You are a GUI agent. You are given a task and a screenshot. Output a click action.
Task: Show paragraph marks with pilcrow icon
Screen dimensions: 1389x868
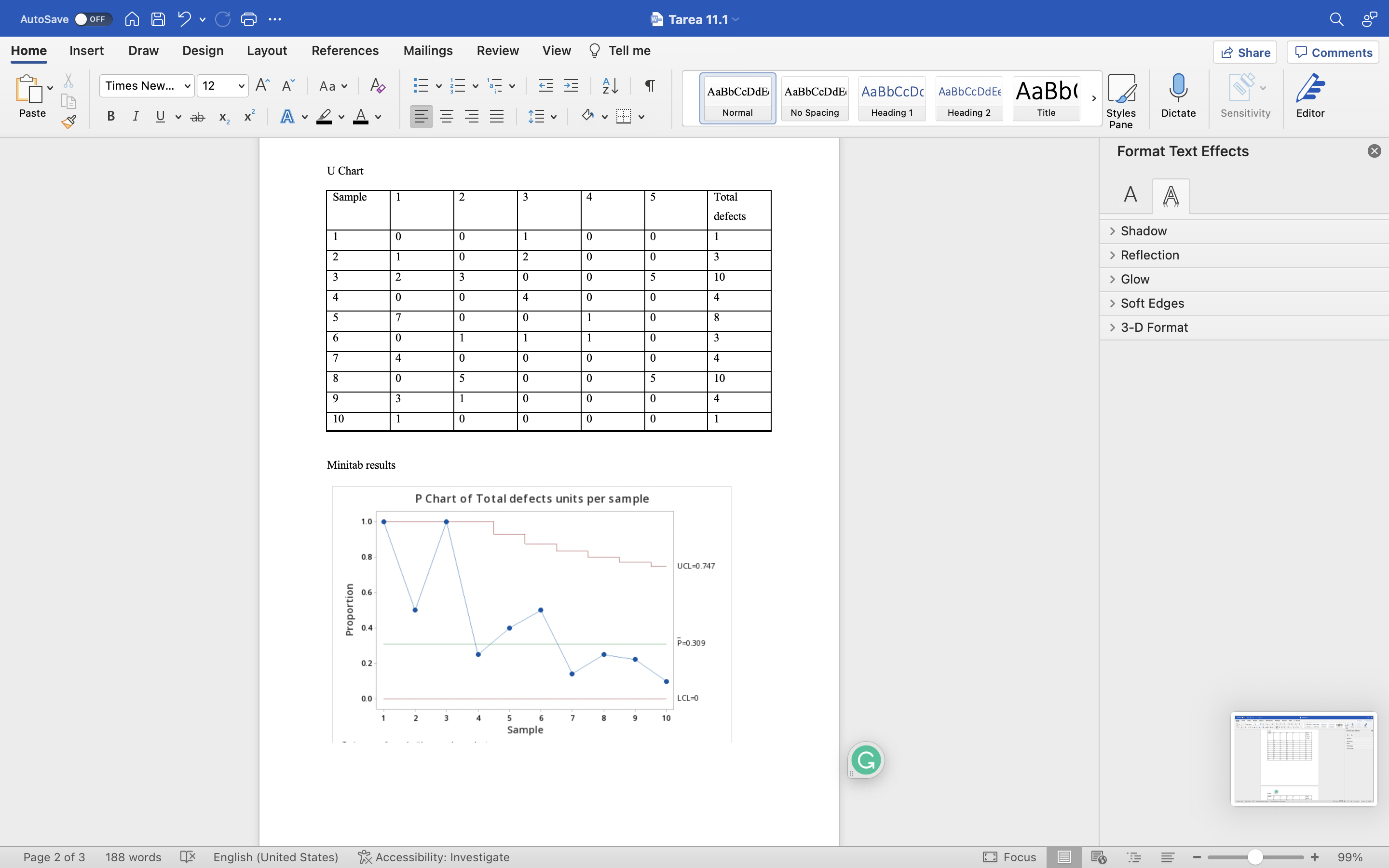coord(650,86)
